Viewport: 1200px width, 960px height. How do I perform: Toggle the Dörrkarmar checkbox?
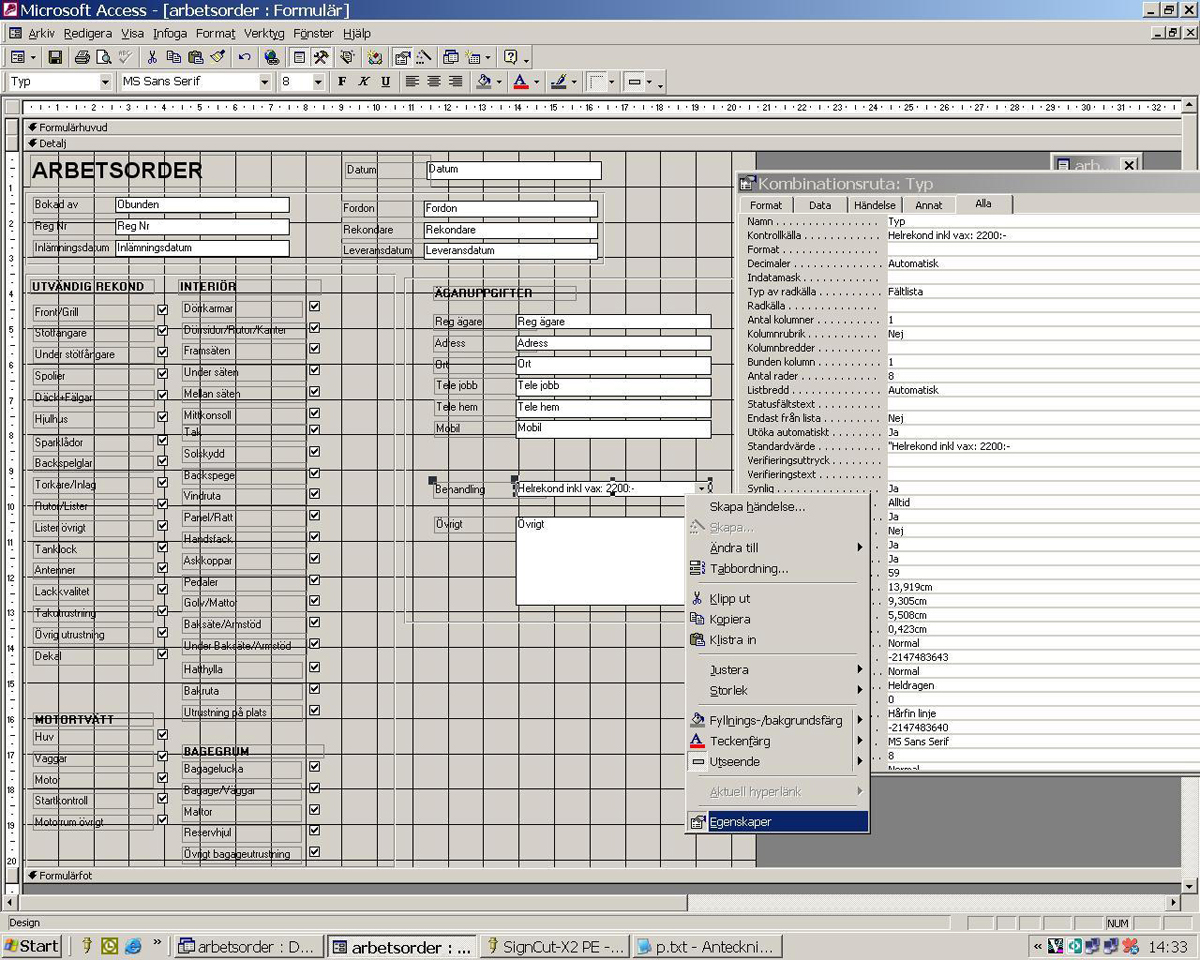point(314,306)
